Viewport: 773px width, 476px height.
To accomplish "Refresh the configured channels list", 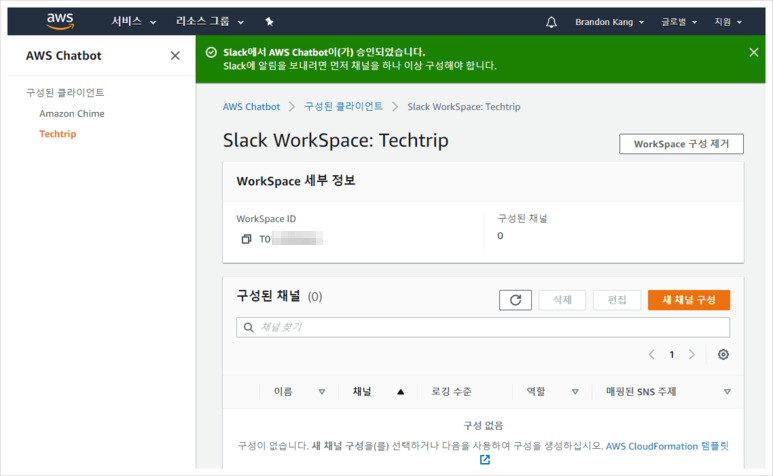I will coord(515,300).
